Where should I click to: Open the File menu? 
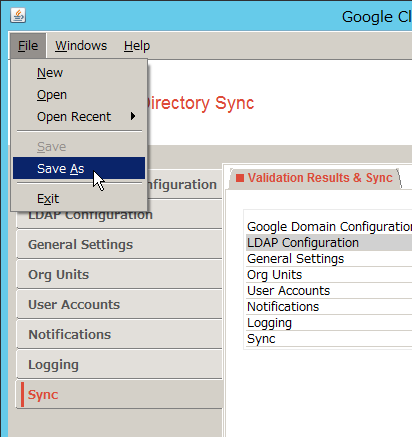click(x=28, y=46)
